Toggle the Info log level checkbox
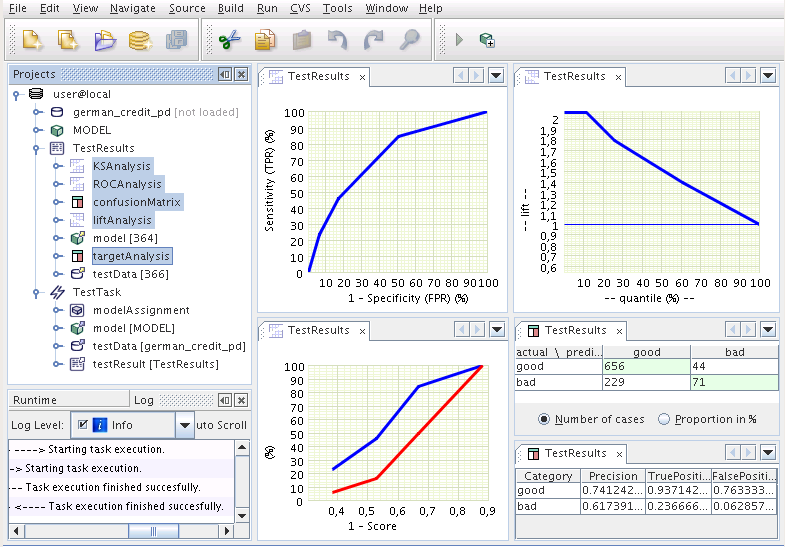785x547 pixels. [x=83, y=425]
